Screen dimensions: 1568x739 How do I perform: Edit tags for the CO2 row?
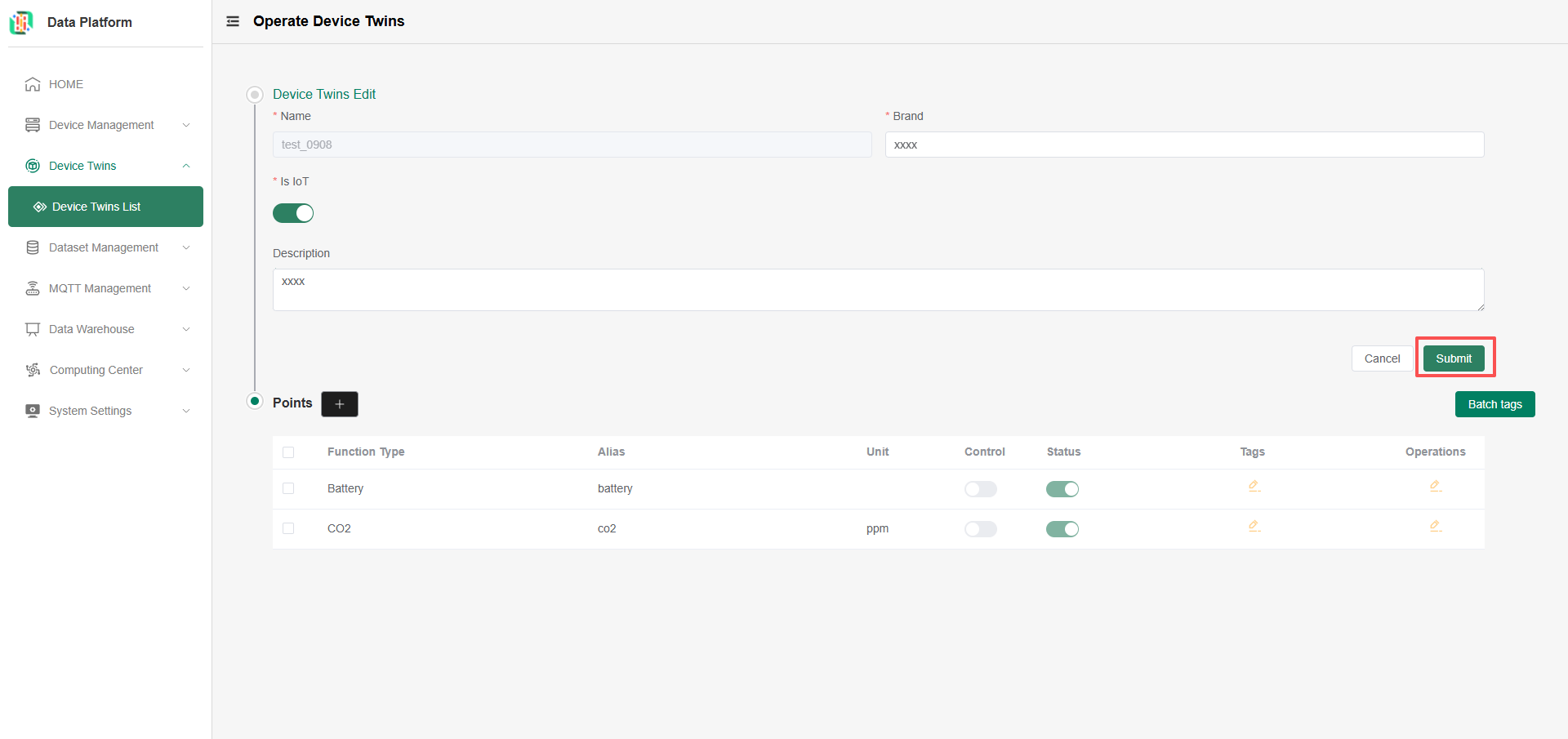click(x=1254, y=527)
